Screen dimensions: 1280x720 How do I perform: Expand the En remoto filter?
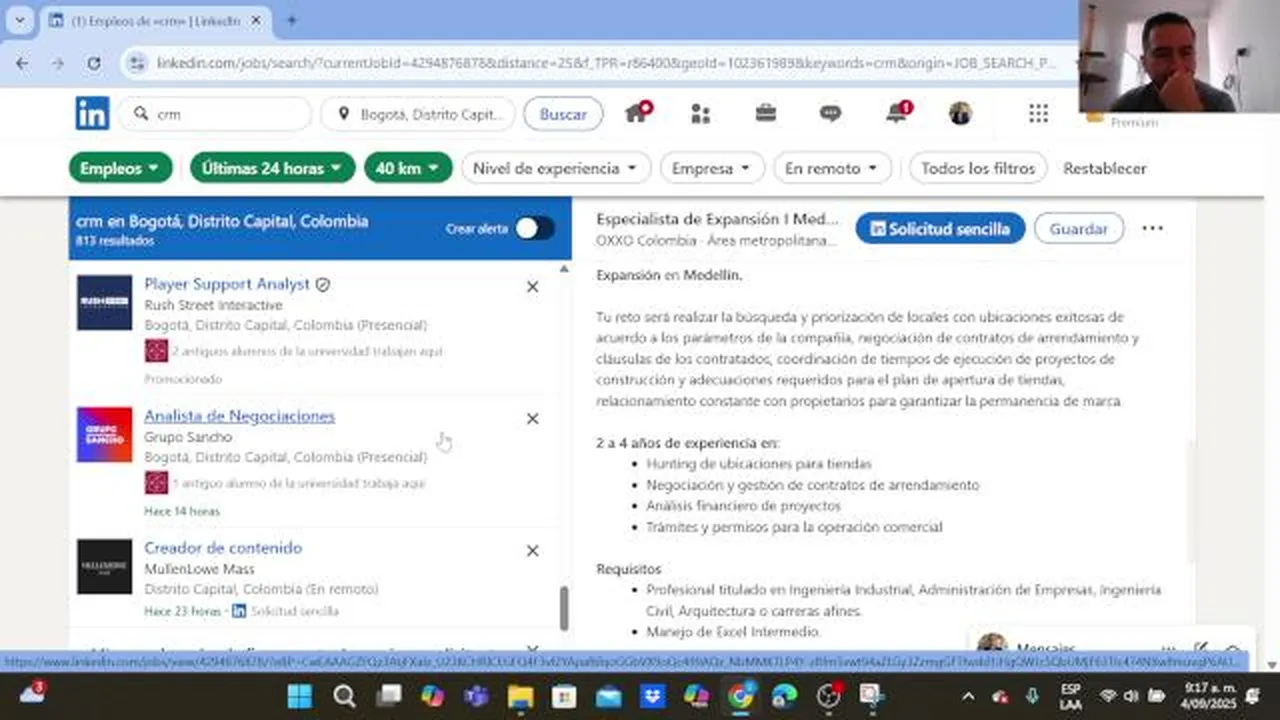click(x=832, y=168)
